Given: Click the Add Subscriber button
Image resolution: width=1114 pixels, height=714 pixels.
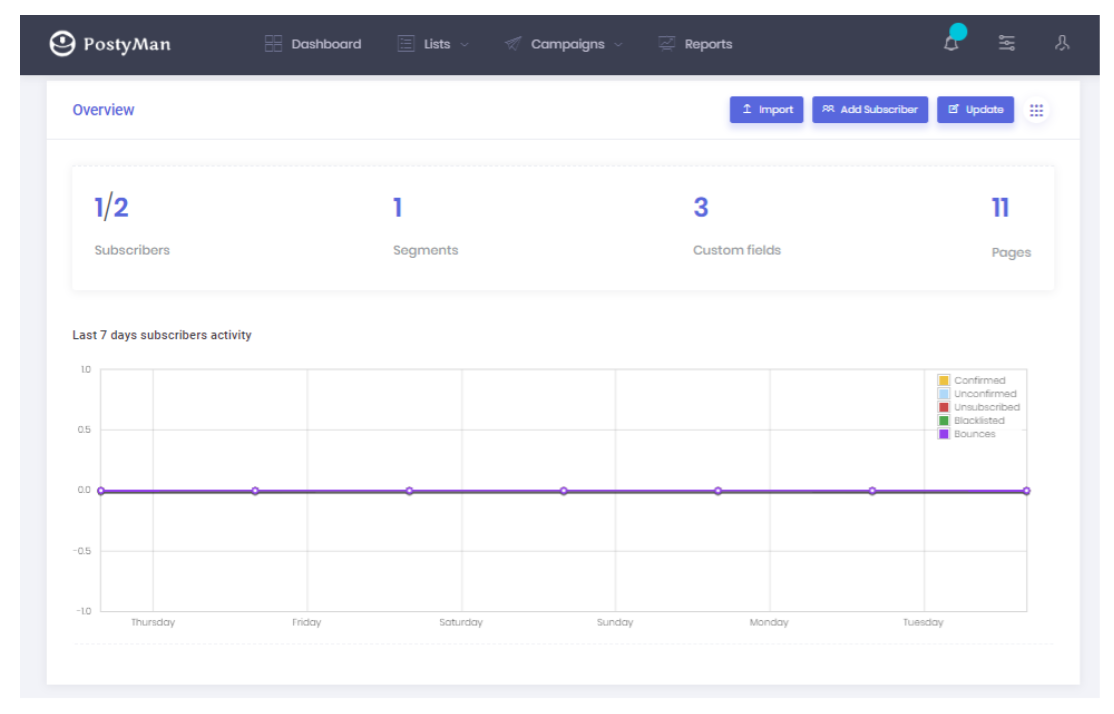Looking at the screenshot, I should coord(870,110).
